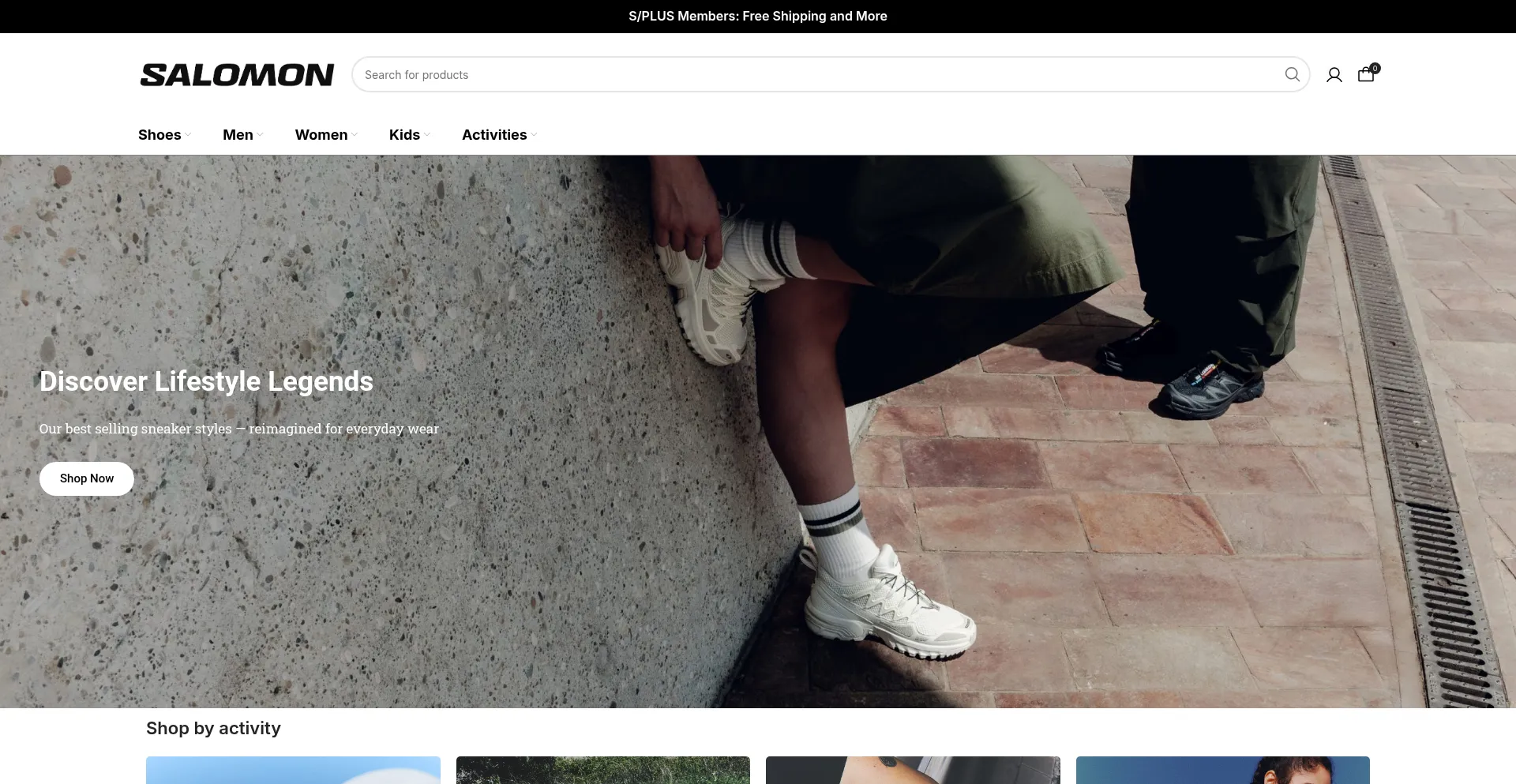The height and width of the screenshot is (784, 1516).
Task: Click the Discover Lifestyle Legends heading
Action: click(206, 381)
